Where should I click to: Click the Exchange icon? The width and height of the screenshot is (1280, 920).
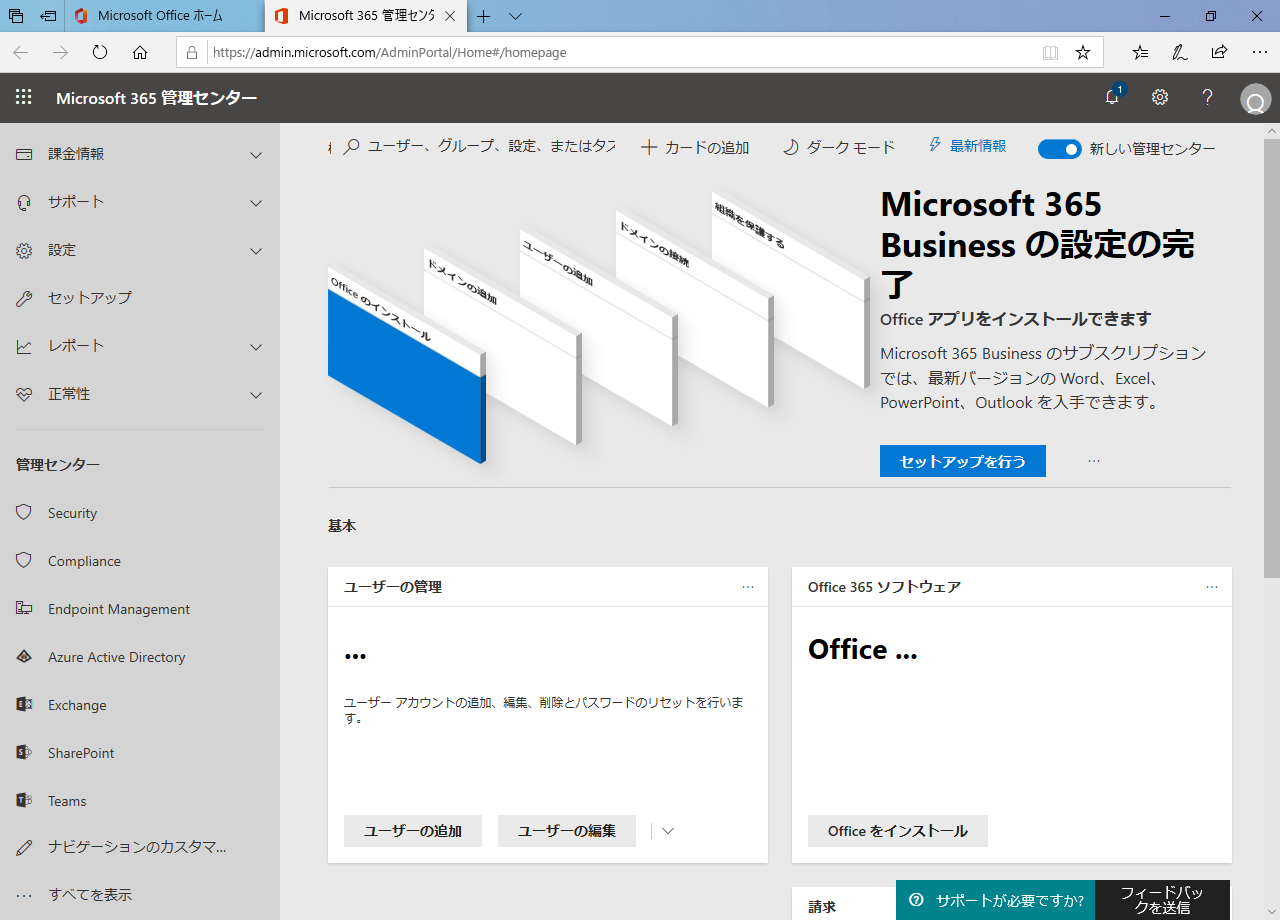[24, 704]
